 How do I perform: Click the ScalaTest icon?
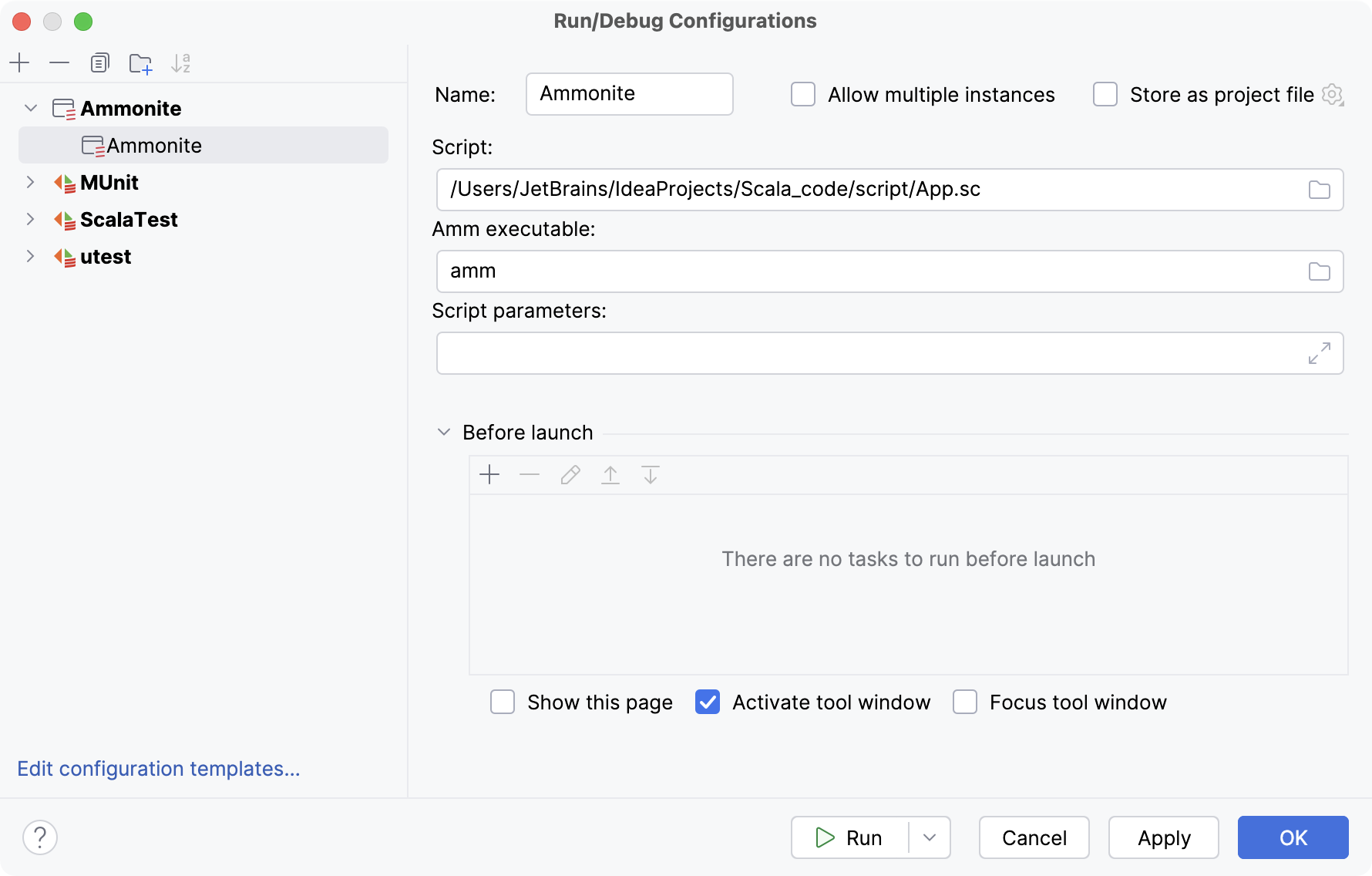pos(64,220)
